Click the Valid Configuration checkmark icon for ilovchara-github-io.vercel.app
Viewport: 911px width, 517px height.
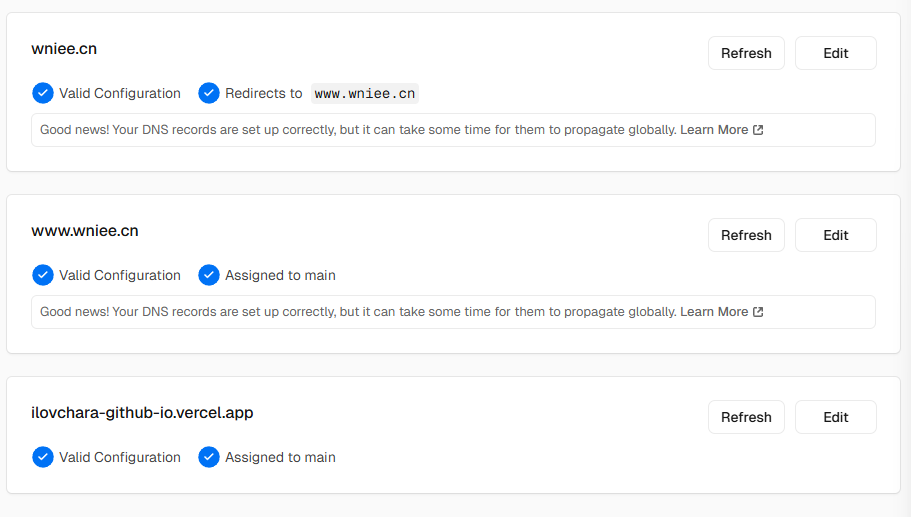(43, 457)
